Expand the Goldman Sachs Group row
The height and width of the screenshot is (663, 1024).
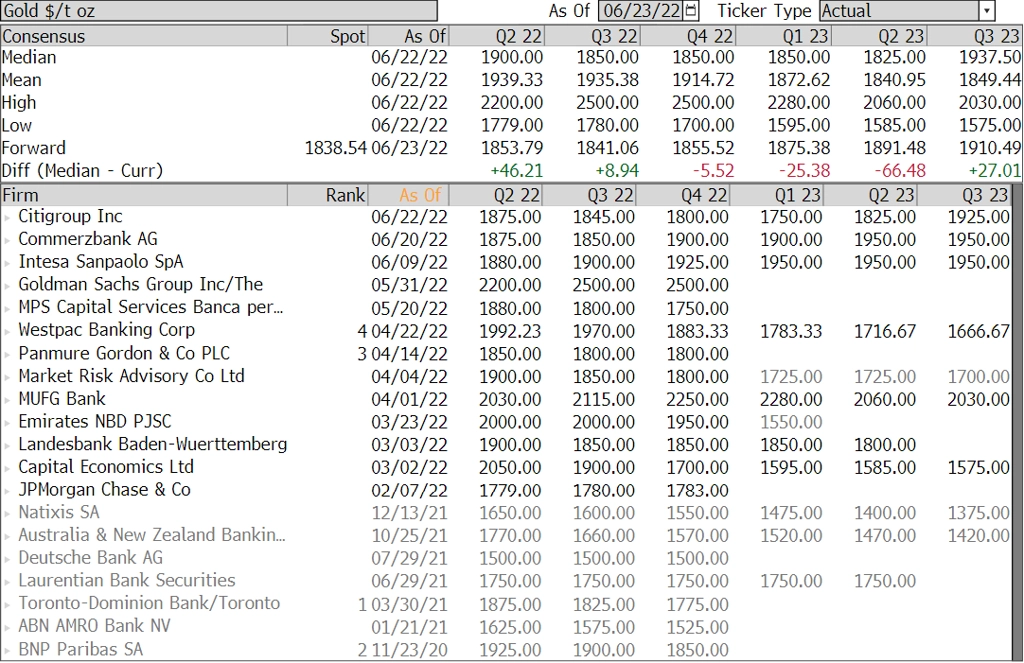(x=7, y=285)
